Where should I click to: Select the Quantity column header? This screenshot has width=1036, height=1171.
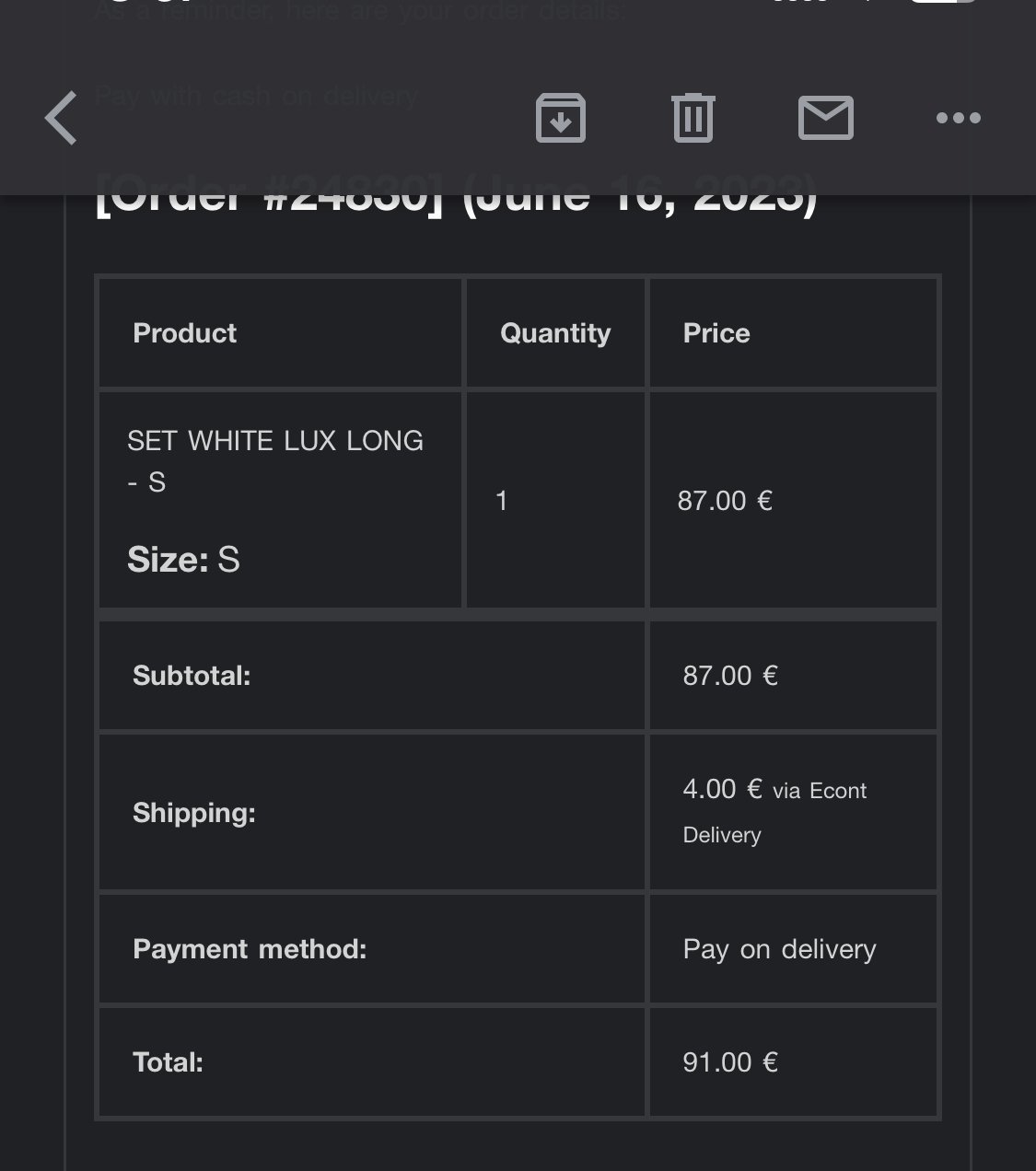(x=555, y=333)
